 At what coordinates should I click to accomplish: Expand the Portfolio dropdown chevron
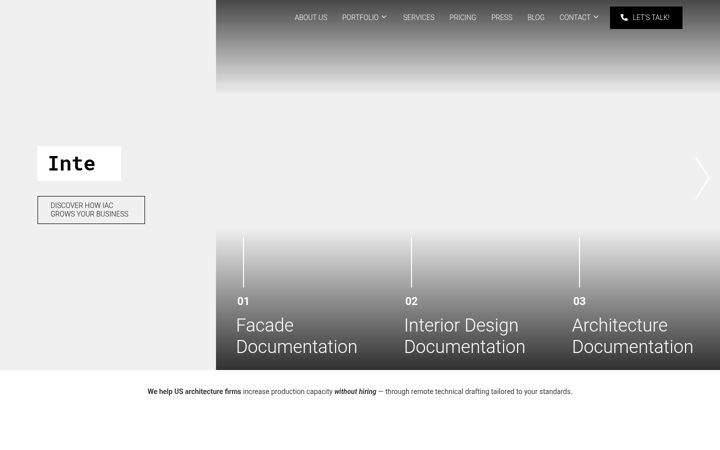384,17
